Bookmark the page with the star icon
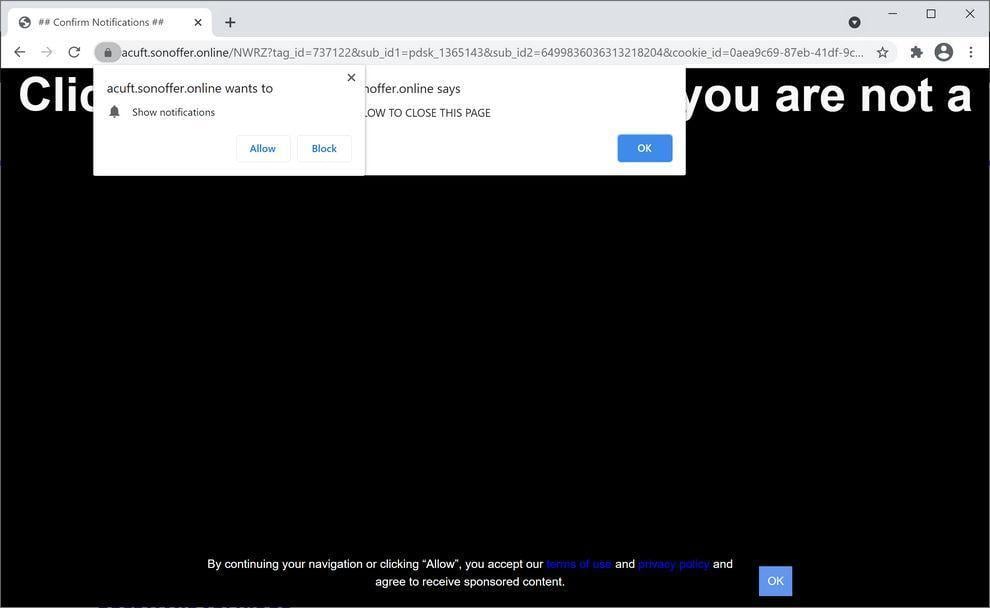Viewport: 990px width, 608px height. [x=882, y=51]
